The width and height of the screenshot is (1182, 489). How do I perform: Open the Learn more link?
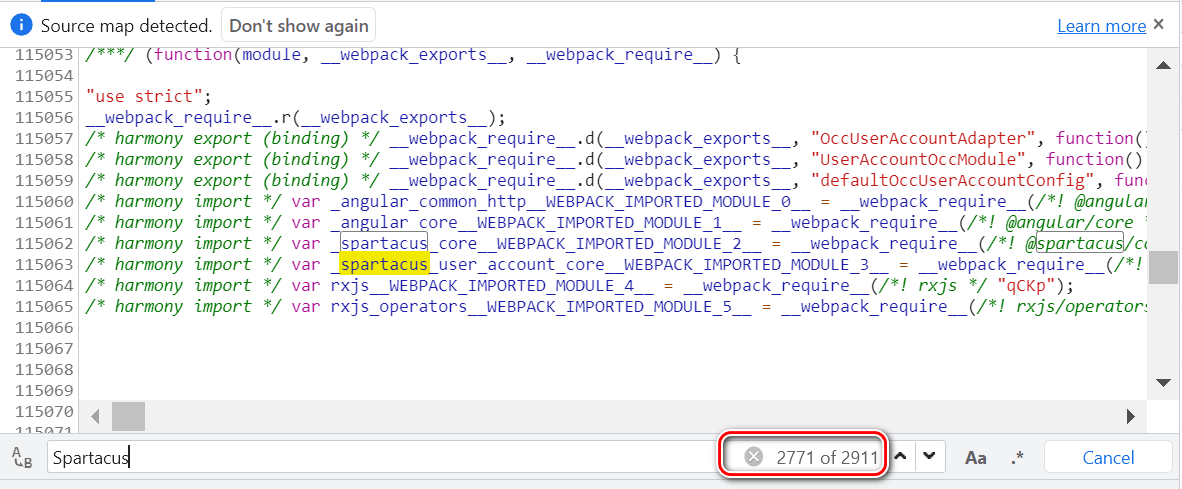click(1101, 26)
